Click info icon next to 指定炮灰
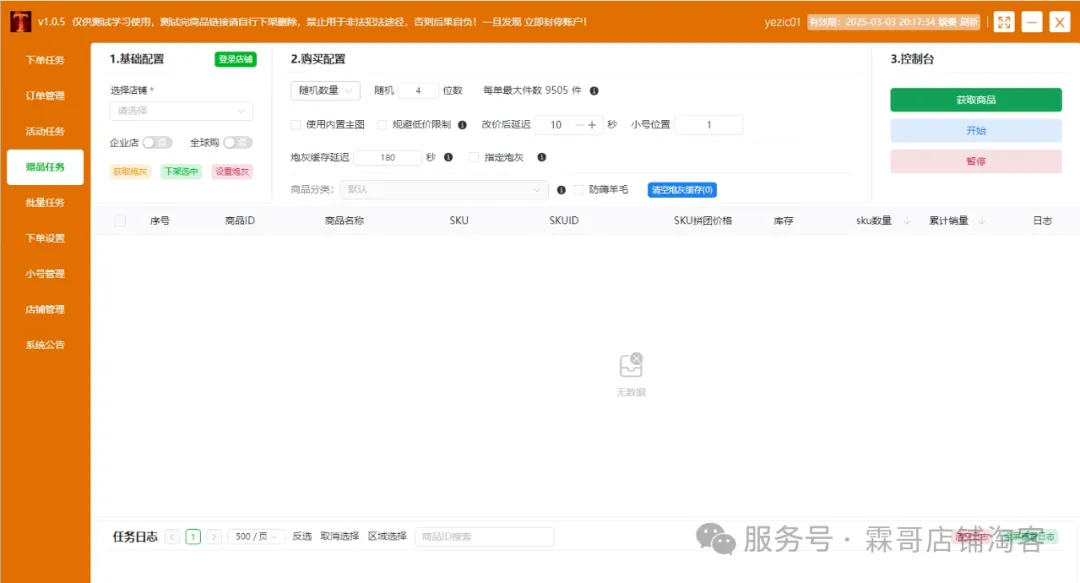Screen dimensions: 1080x583 (542, 157)
